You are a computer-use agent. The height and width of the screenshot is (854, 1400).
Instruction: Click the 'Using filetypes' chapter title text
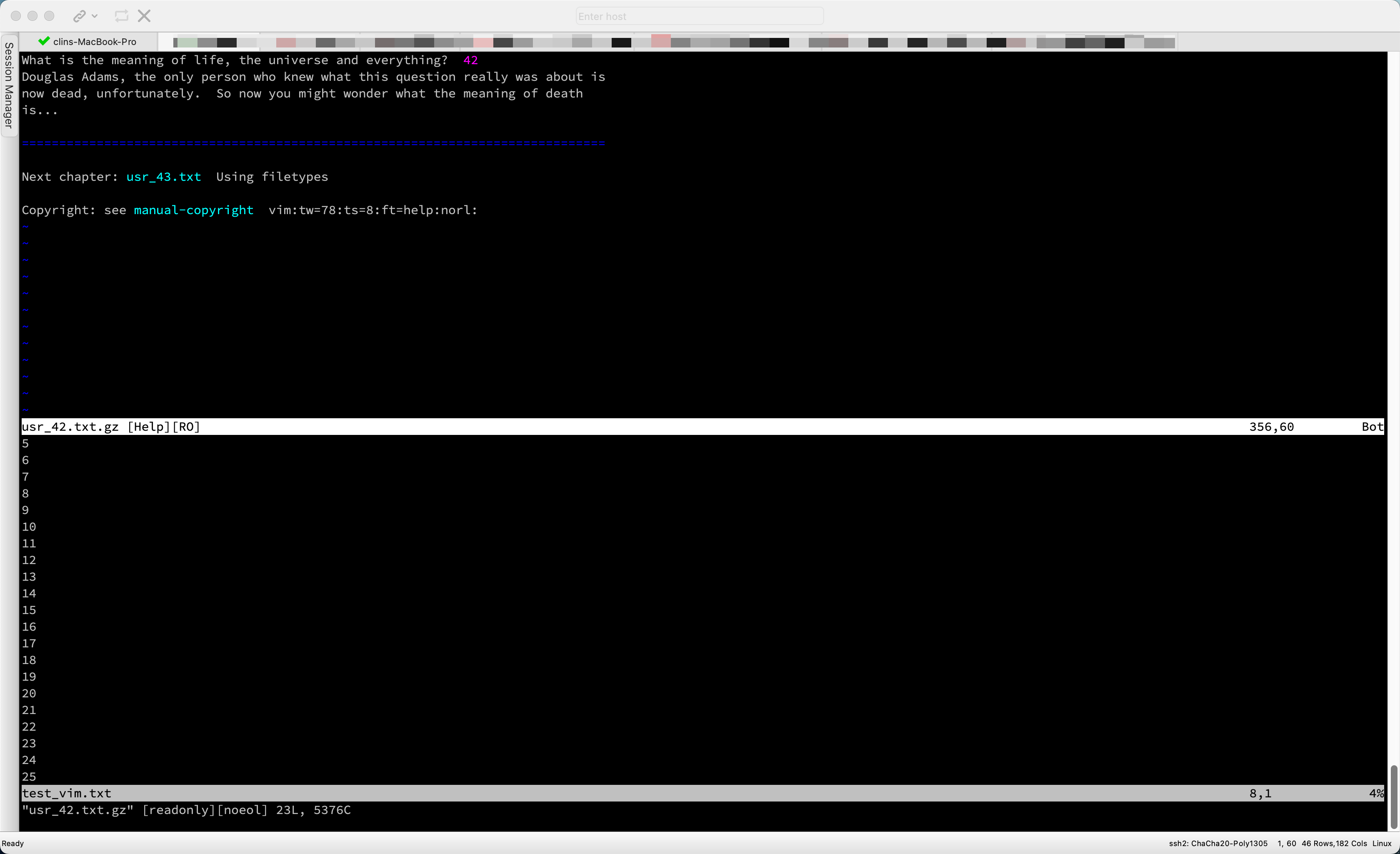[272, 177]
